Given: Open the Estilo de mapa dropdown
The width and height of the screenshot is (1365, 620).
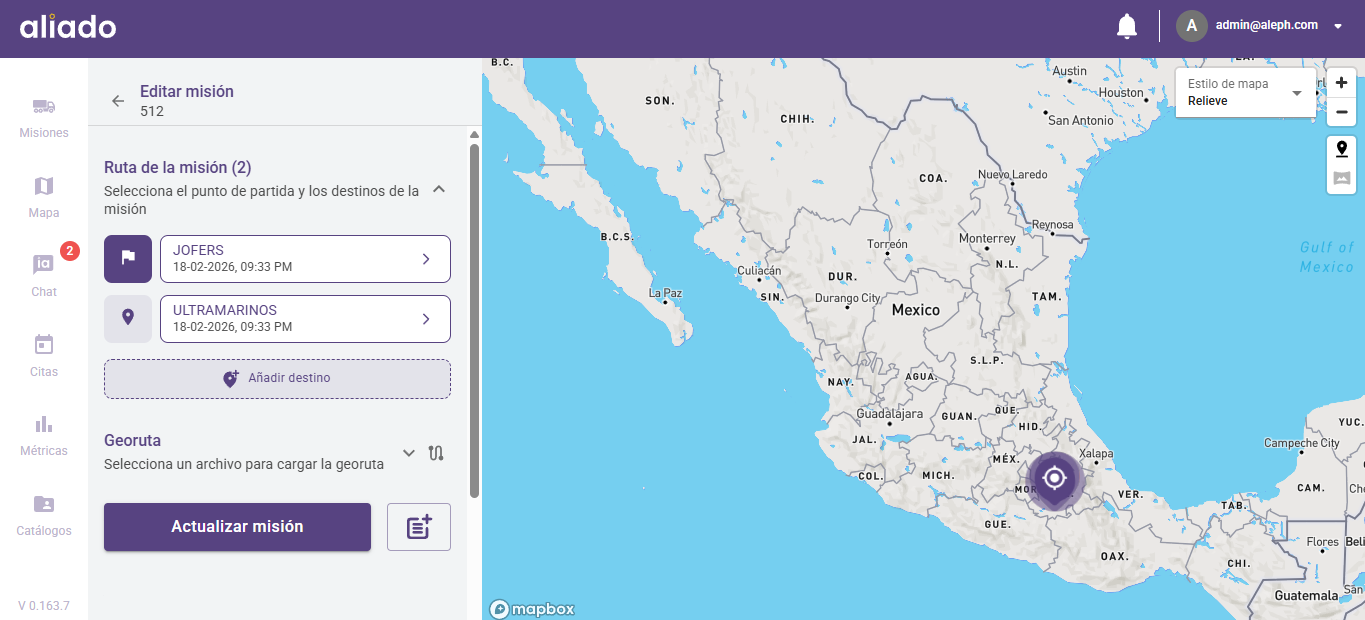Looking at the screenshot, I should point(1245,92).
